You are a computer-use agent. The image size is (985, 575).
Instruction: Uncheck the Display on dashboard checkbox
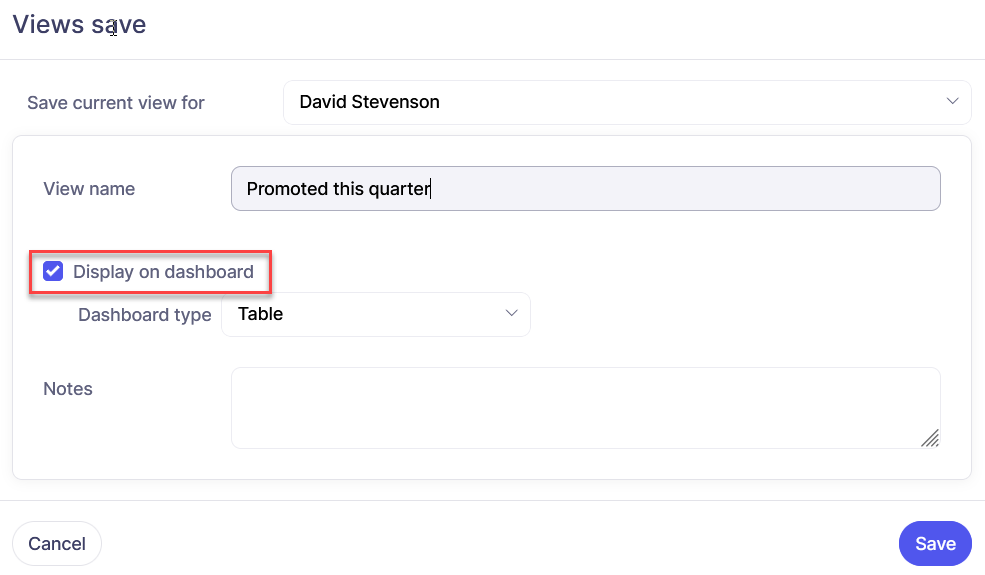53,272
